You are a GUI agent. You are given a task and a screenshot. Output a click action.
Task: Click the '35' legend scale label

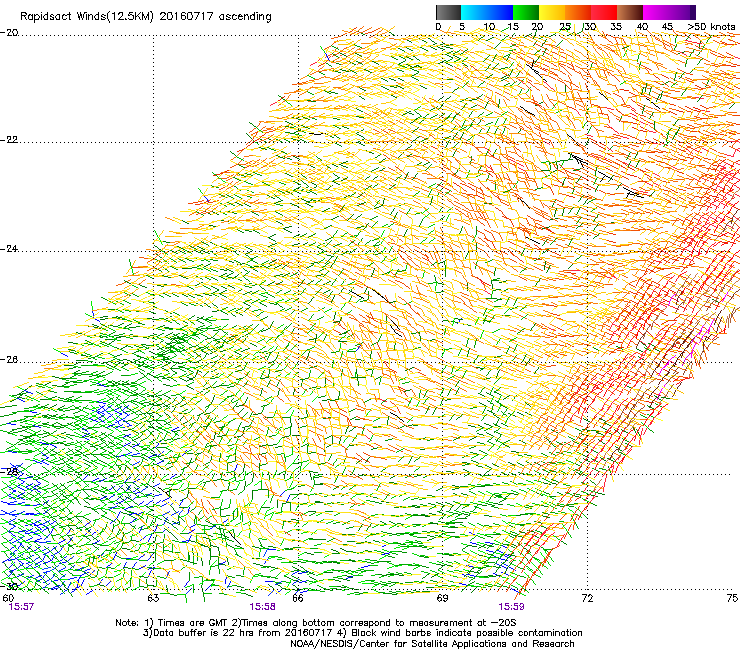coord(616,27)
